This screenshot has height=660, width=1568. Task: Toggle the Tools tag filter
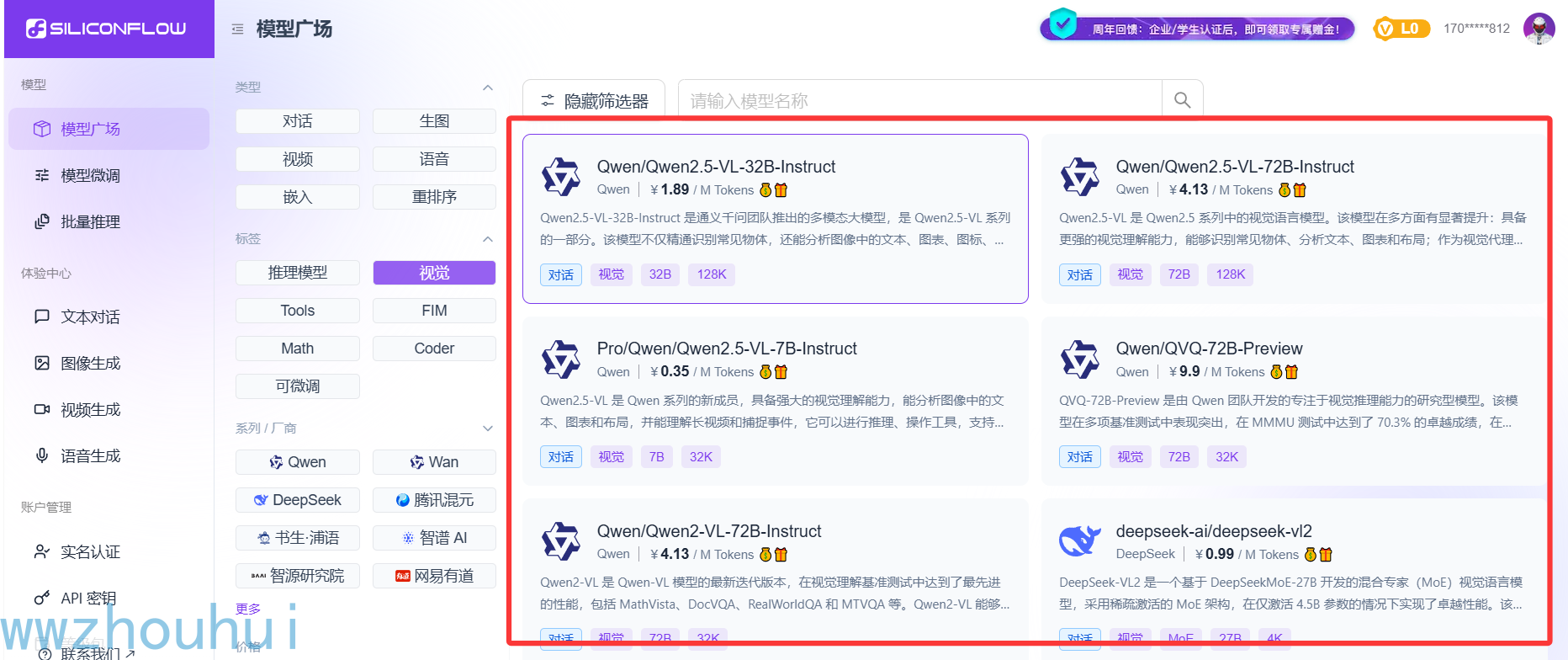point(298,311)
